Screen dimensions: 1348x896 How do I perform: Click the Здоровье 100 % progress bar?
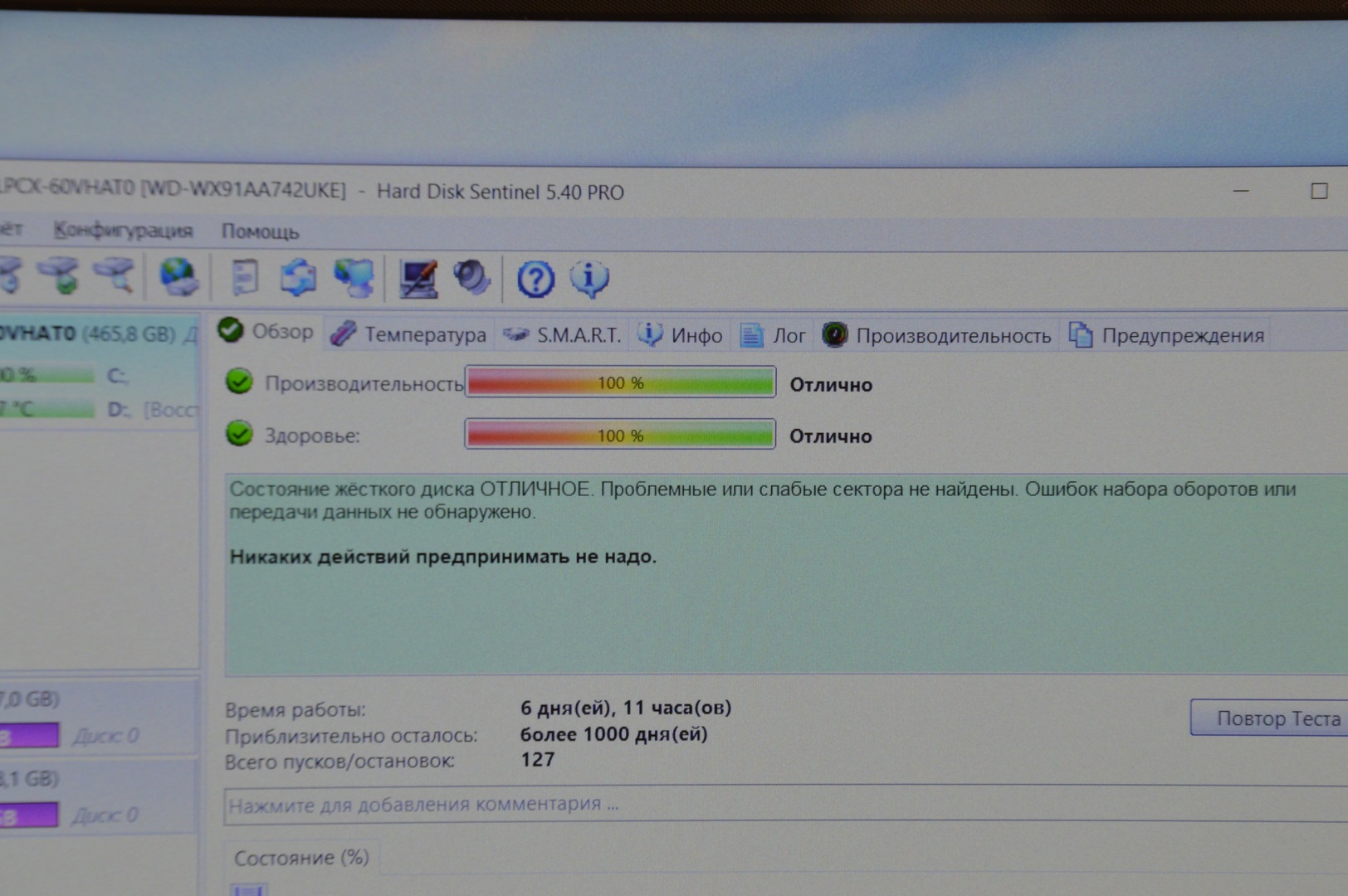click(620, 435)
